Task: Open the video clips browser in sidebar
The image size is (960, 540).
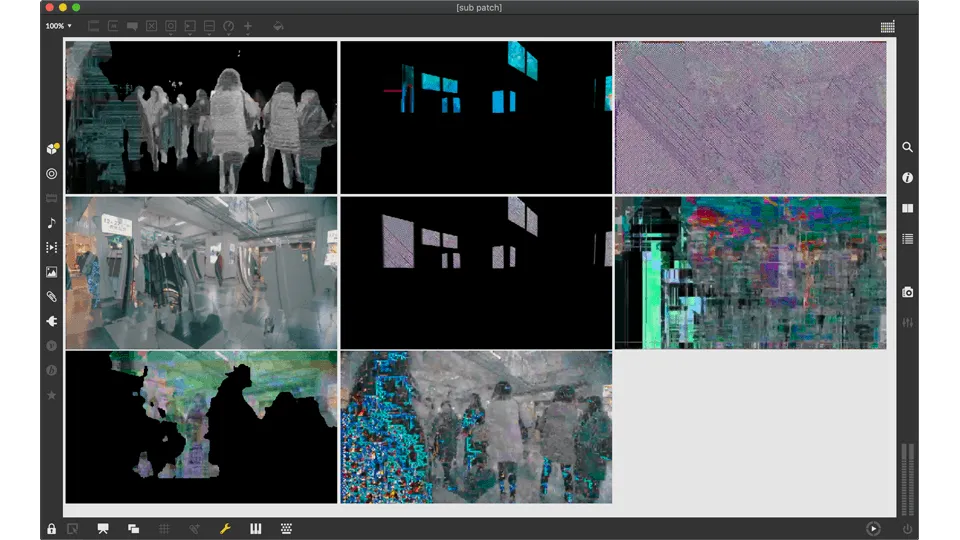Action: 51,247
